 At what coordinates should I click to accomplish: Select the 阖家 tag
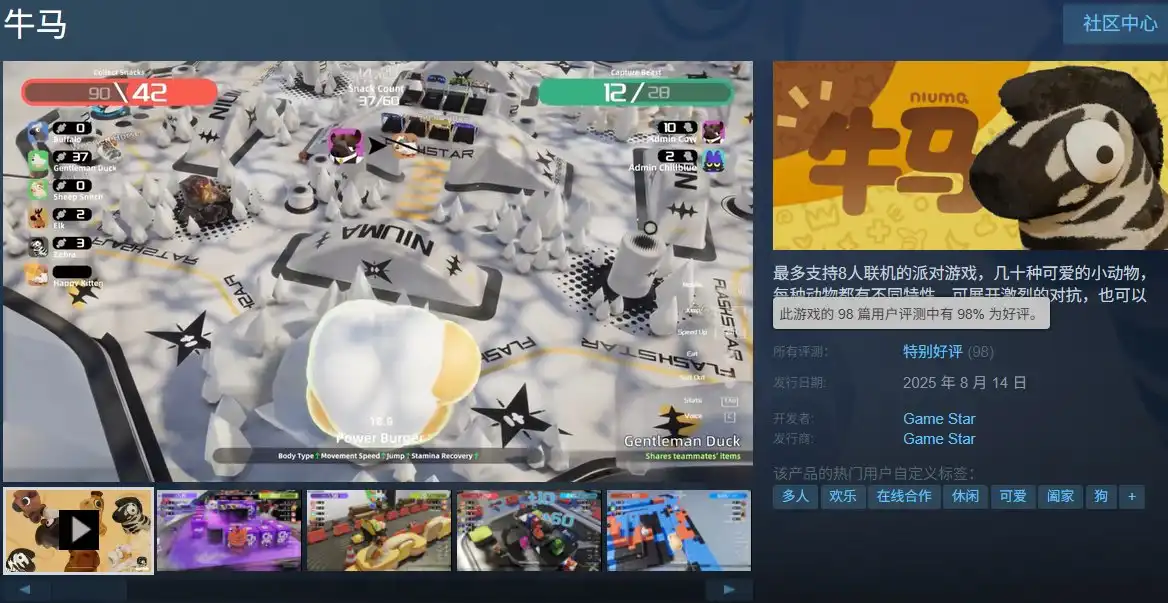(1061, 497)
